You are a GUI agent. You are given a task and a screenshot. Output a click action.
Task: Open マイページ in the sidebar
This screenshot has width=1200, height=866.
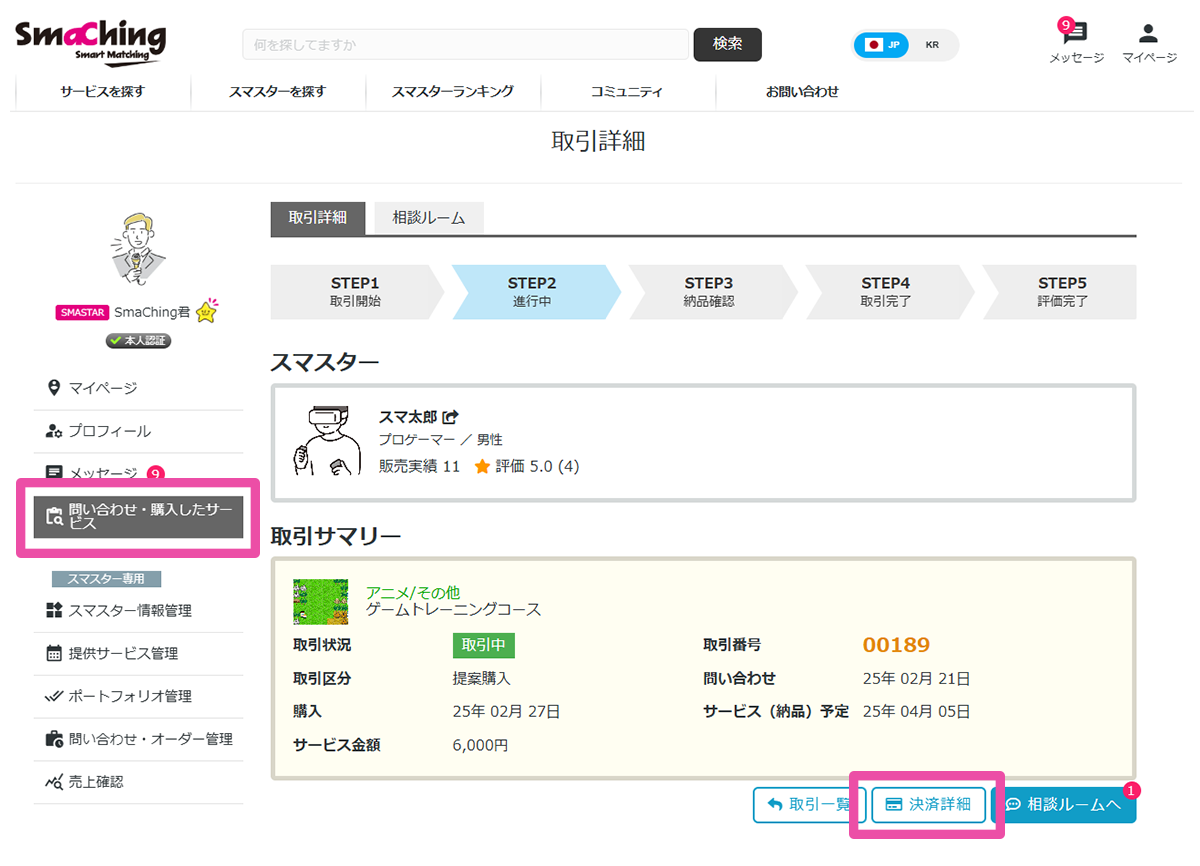102,388
